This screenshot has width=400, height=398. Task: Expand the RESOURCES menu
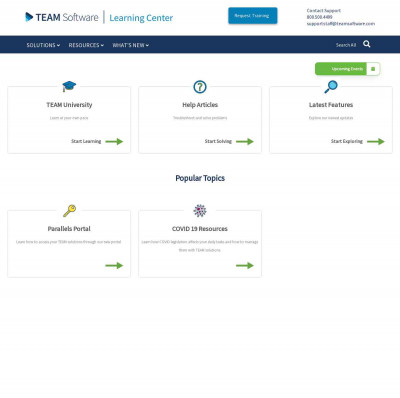click(86, 45)
